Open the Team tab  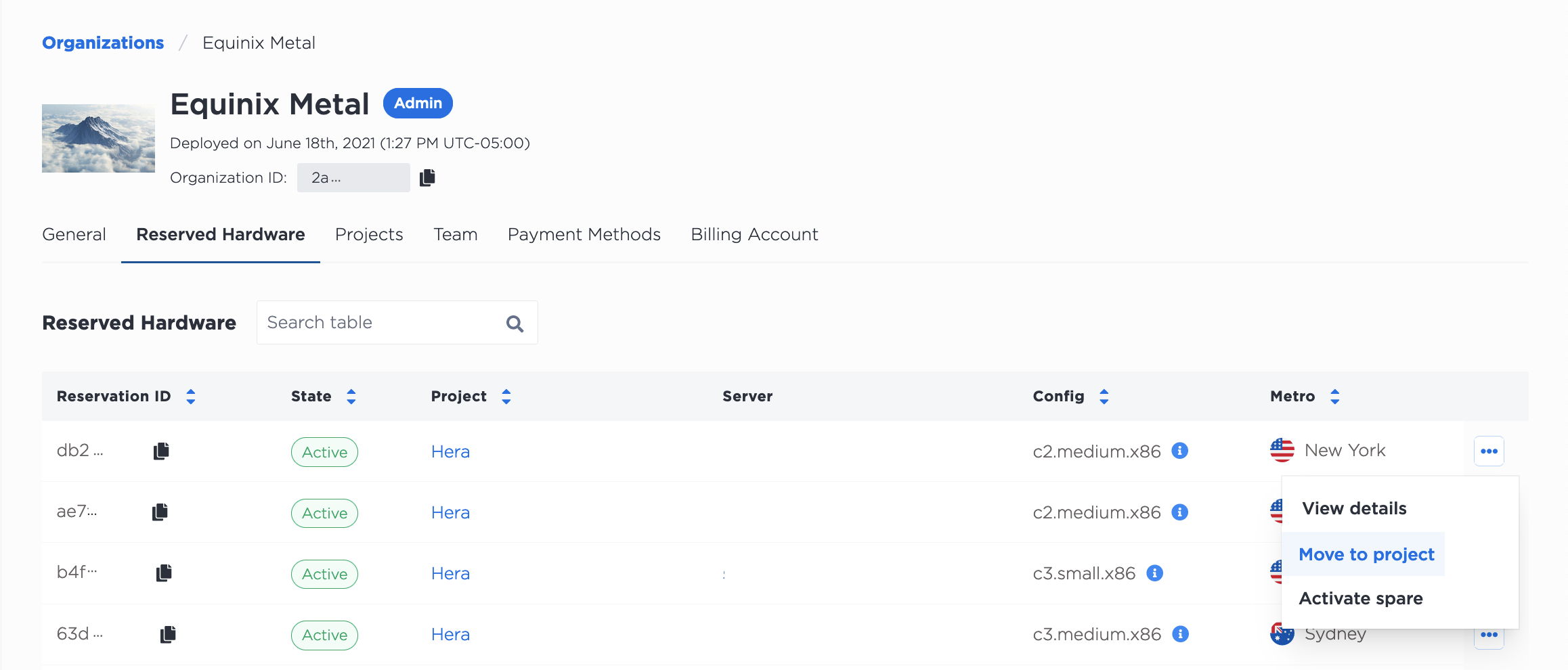pos(456,234)
